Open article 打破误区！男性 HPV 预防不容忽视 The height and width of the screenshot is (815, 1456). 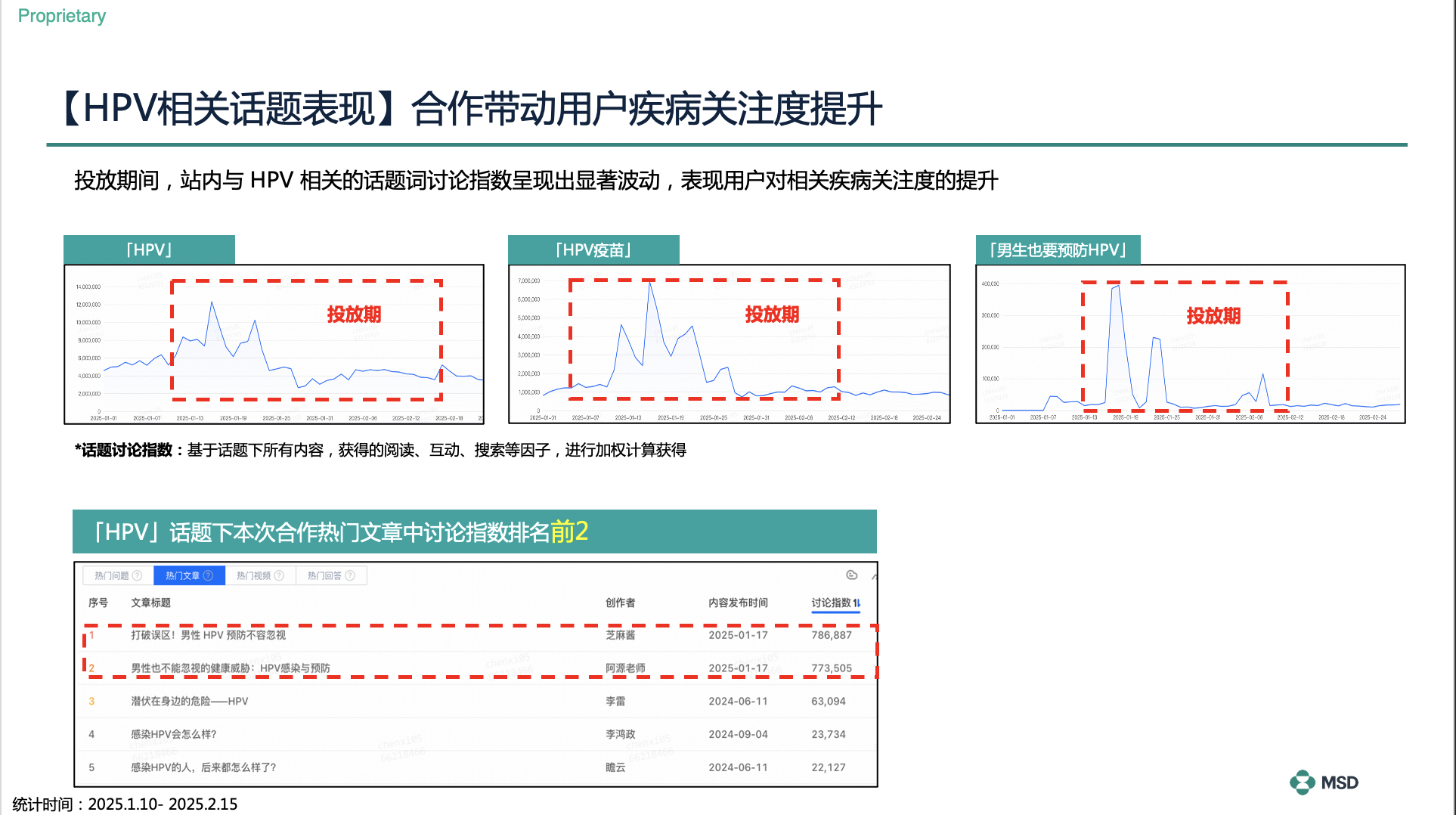coord(209,635)
